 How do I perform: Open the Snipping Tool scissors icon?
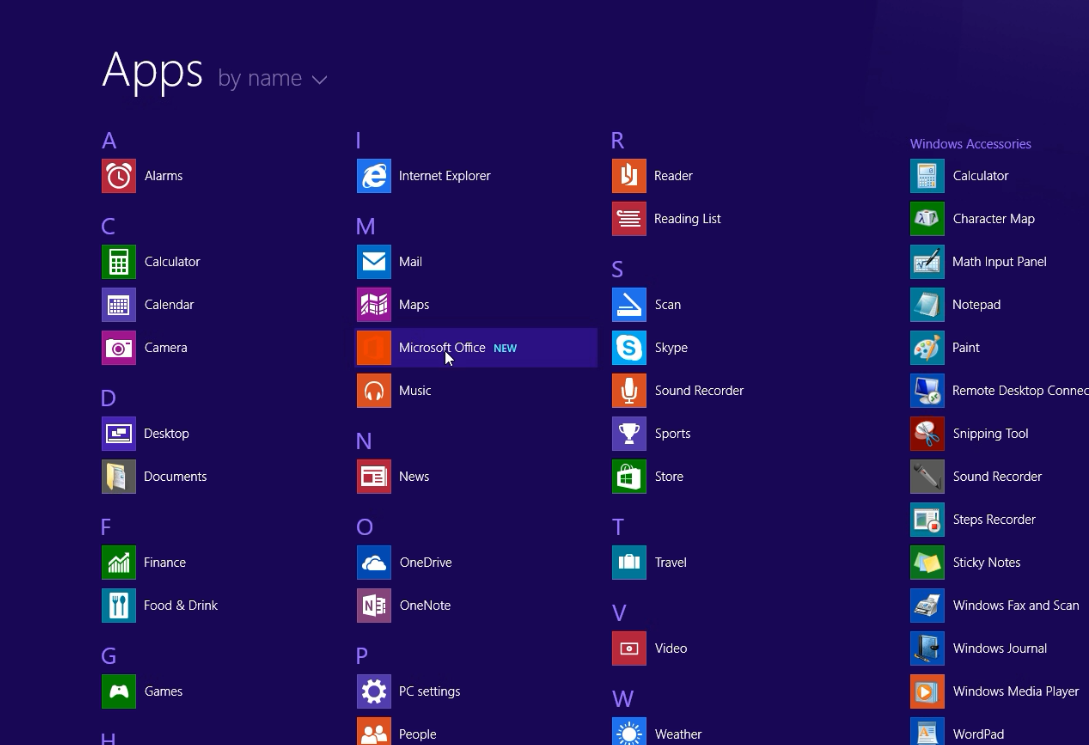[927, 434]
